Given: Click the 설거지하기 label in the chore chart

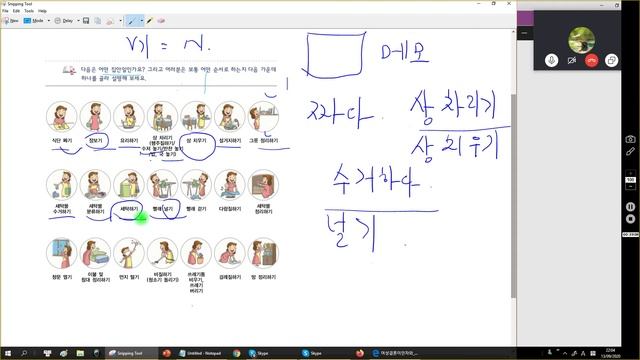Looking at the screenshot, I should point(230,140).
